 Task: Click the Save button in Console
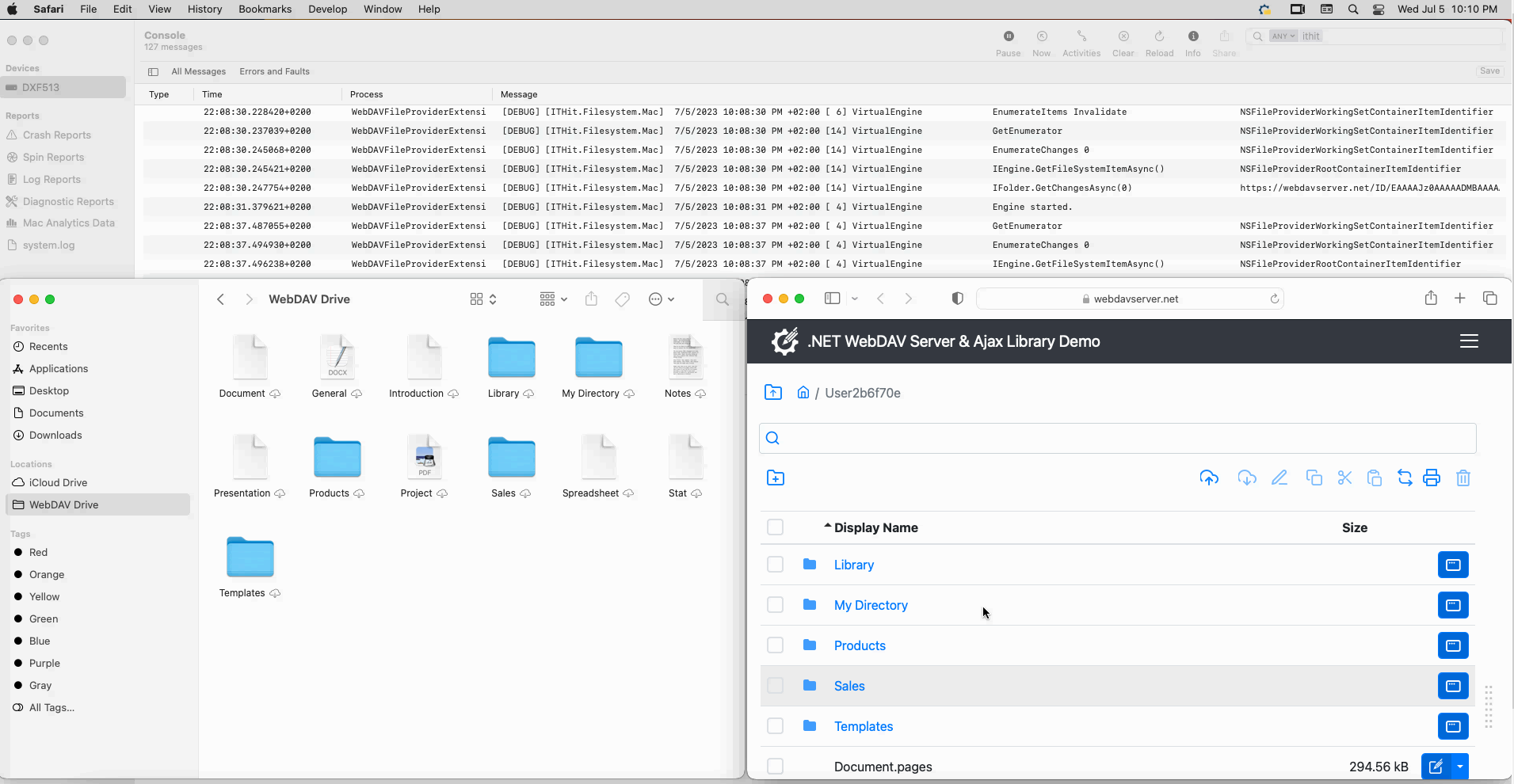click(x=1489, y=70)
